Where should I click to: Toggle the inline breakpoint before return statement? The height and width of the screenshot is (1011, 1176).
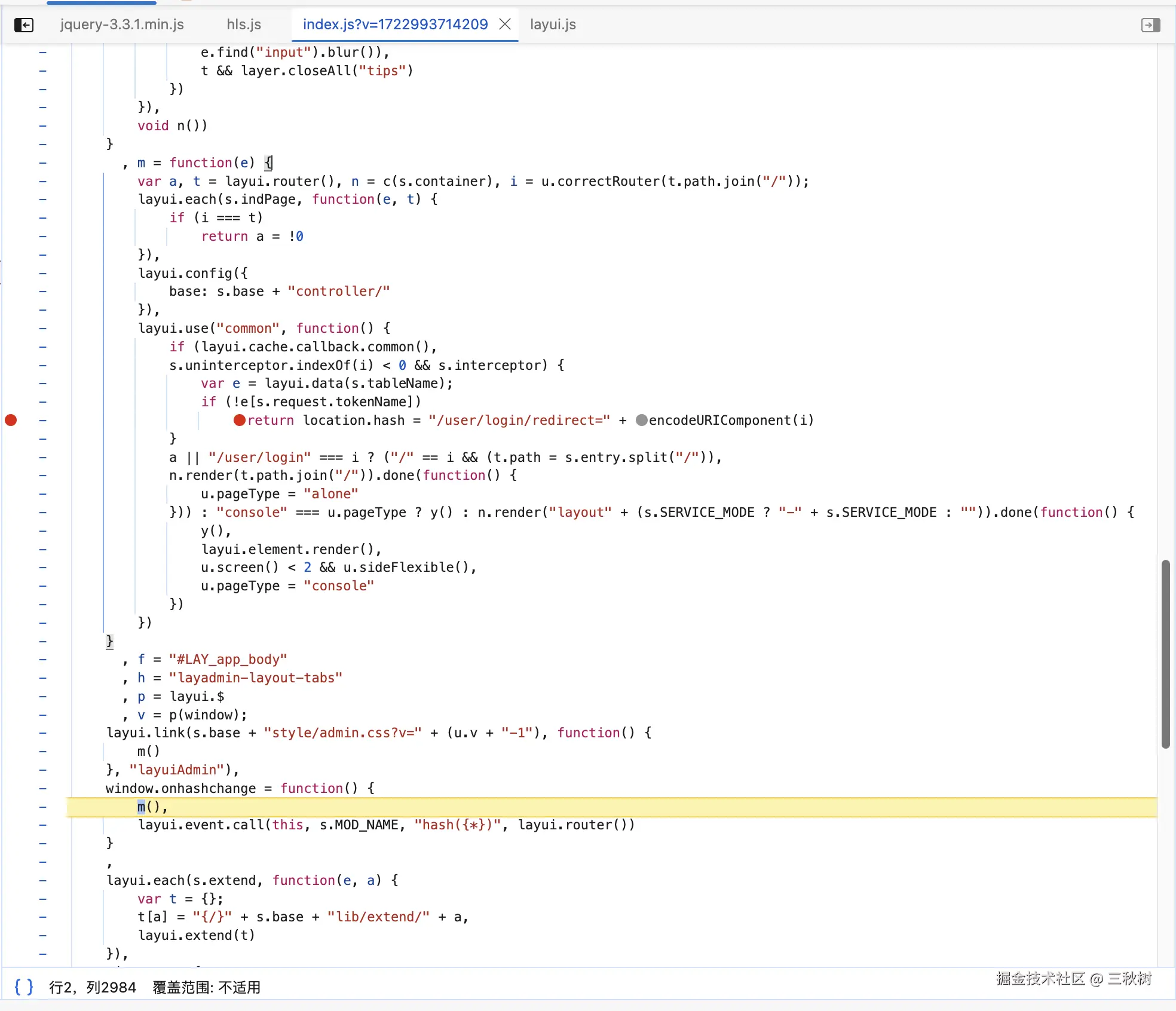point(240,420)
